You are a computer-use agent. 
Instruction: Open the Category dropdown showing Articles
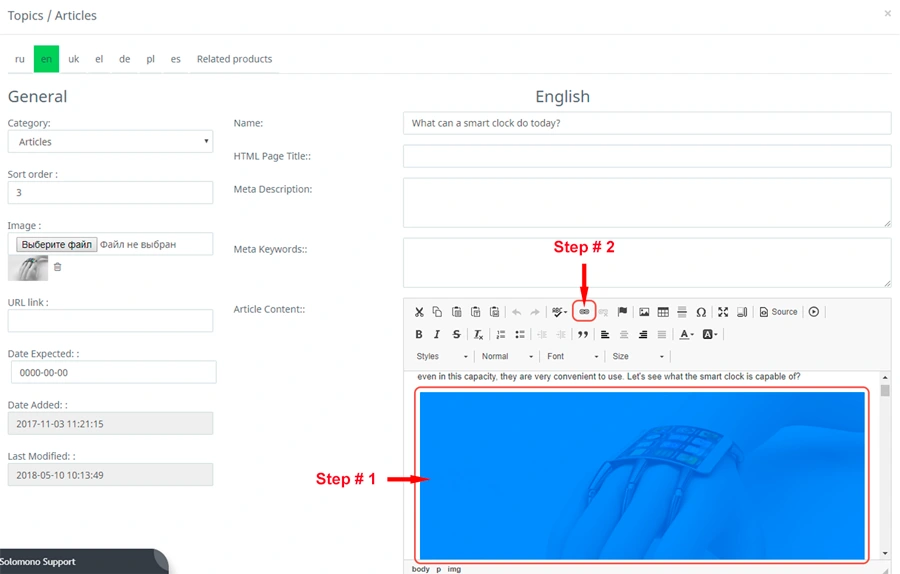pos(110,142)
